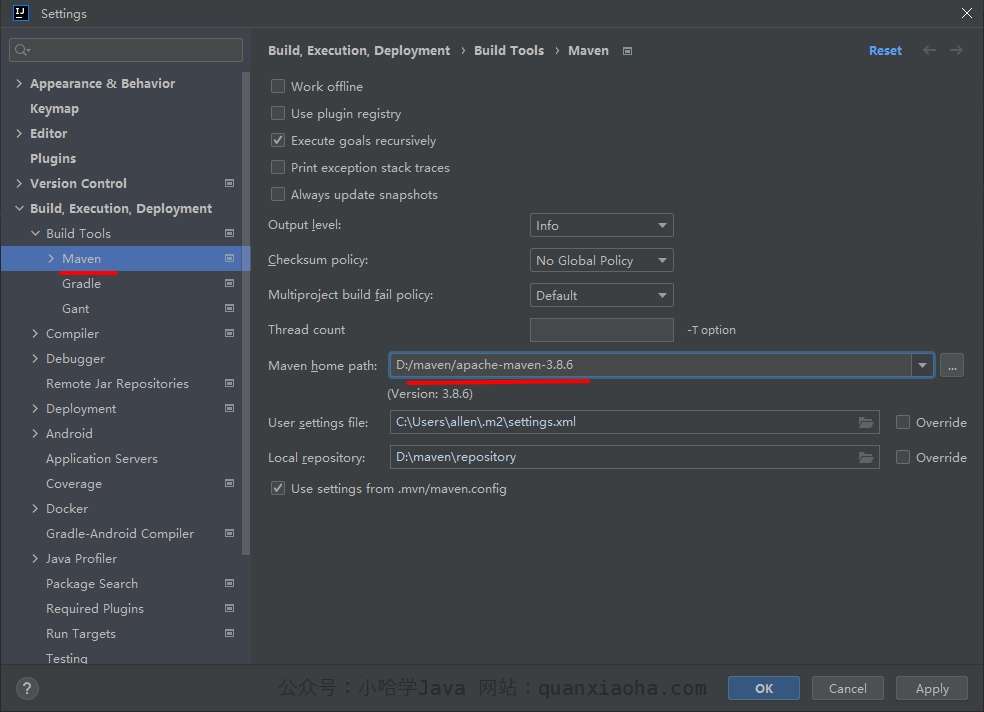This screenshot has width=984, height=712.
Task: Click the project-level icon beside Coverage
Action: (x=230, y=484)
